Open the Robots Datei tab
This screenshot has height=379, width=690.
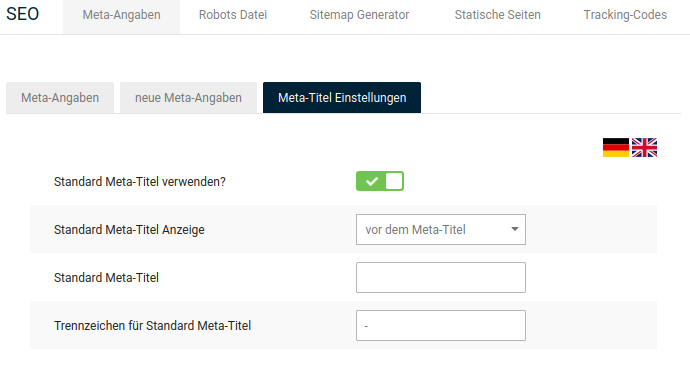coord(233,15)
